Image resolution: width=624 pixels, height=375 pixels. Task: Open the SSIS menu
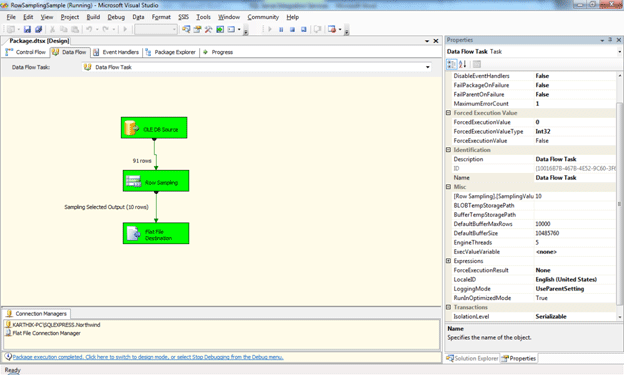click(x=183, y=17)
